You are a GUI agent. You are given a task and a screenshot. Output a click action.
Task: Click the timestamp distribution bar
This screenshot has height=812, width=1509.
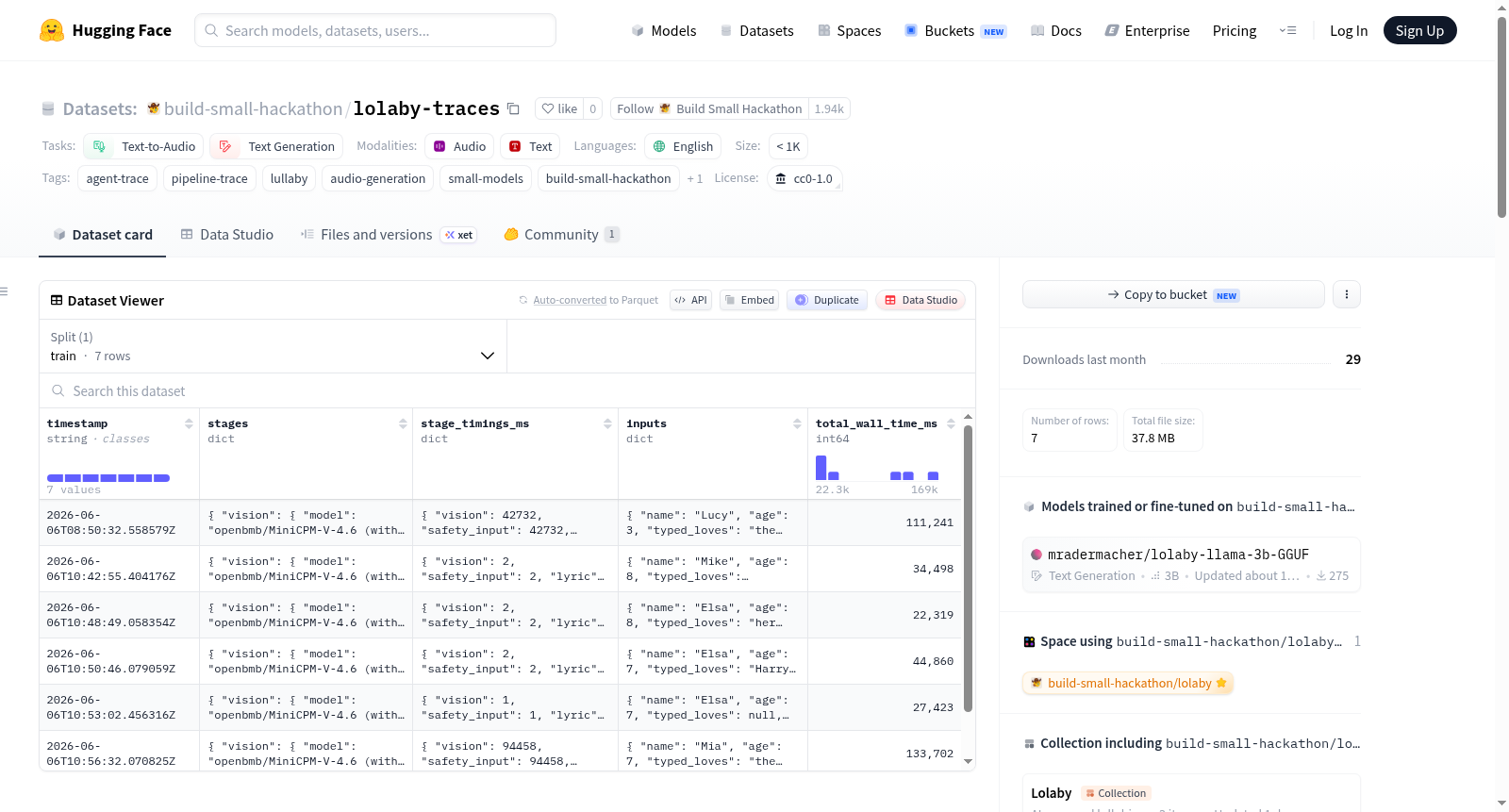tap(108, 478)
